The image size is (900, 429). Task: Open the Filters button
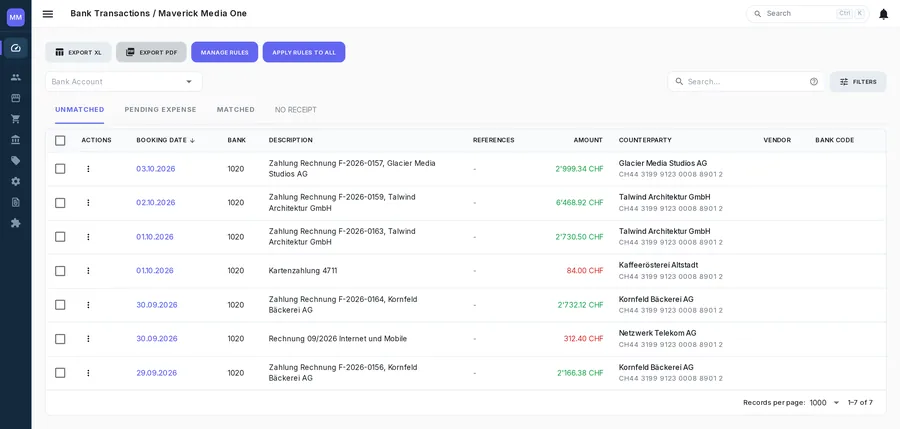coord(858,82)
